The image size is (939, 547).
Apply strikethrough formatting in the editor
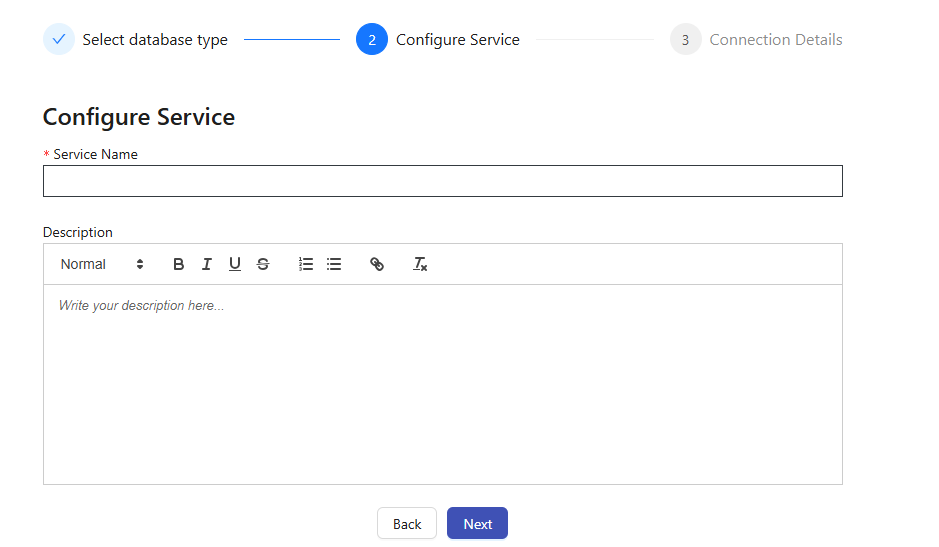[263, 264]
